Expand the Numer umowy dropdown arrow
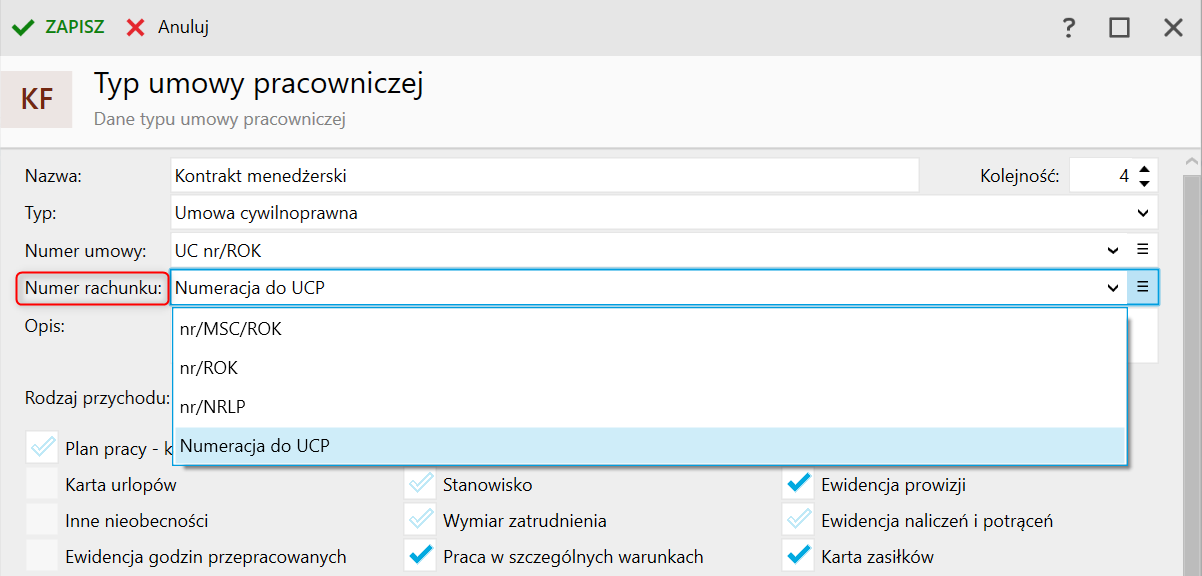1202x576 pixels. tap(1113, 250)
